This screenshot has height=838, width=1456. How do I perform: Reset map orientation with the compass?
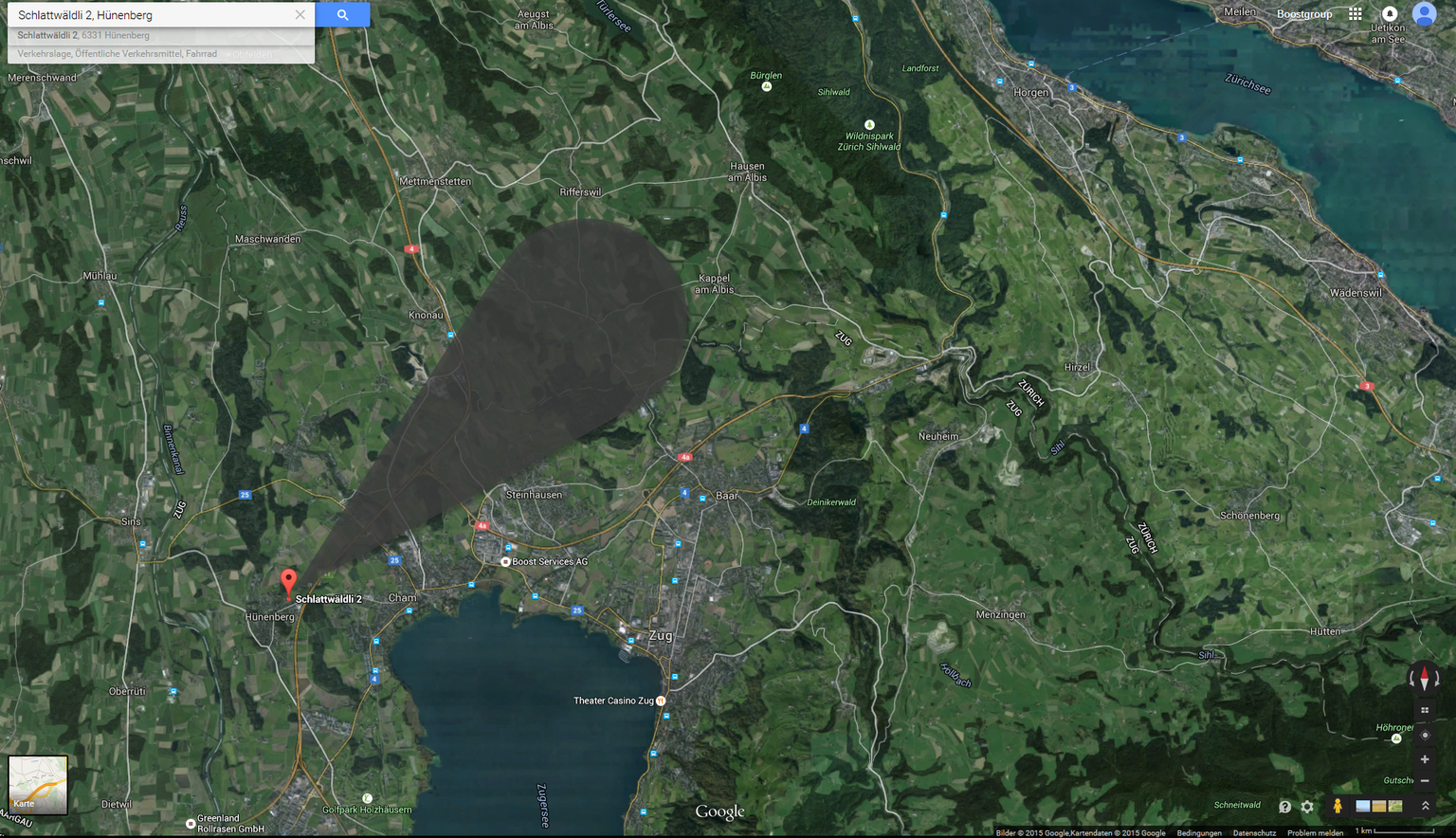point(1424,679)
